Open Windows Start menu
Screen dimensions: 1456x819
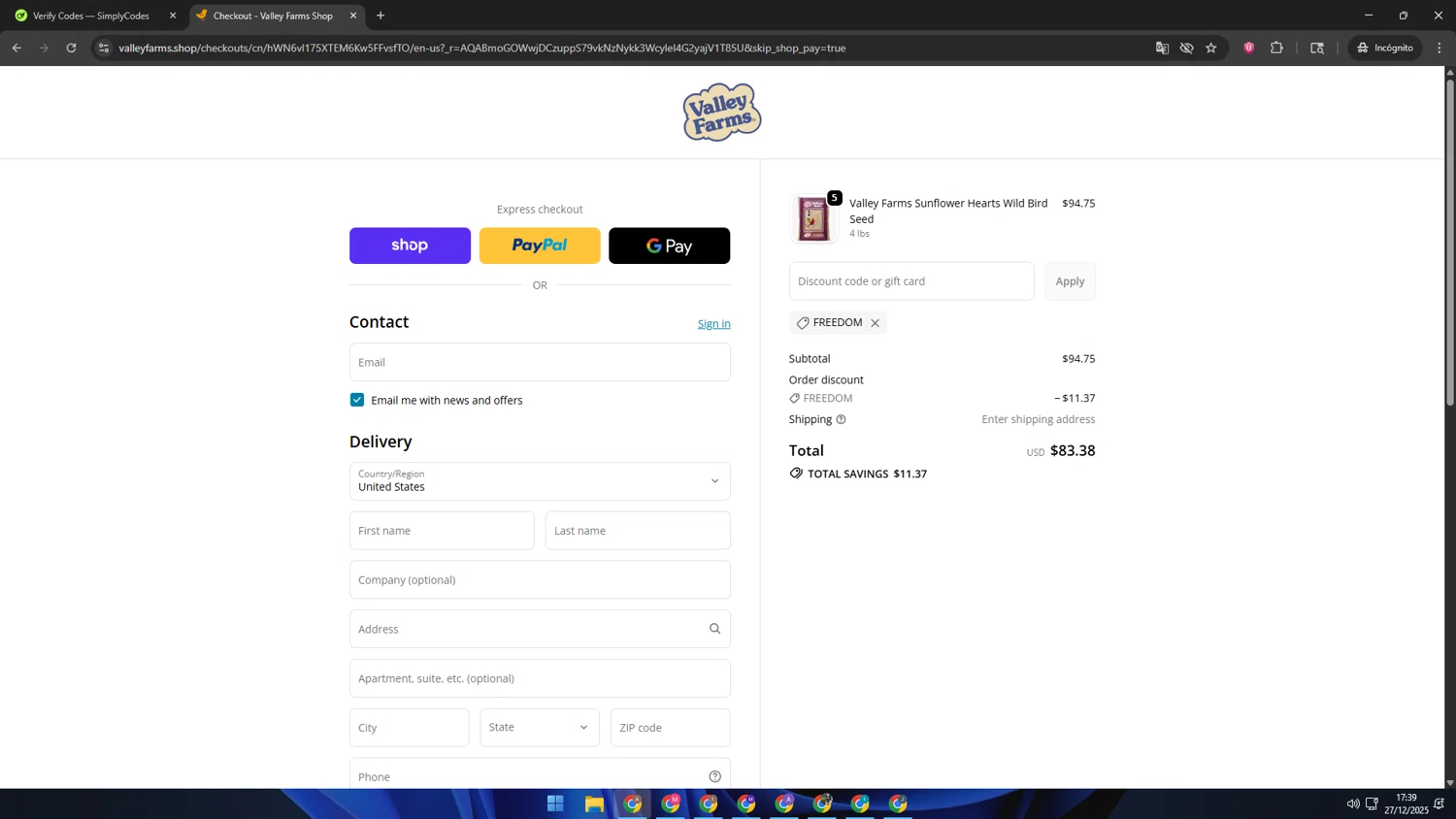coord(555,803)
